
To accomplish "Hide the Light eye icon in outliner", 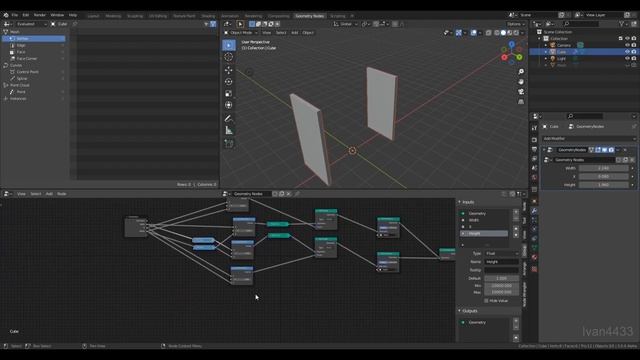I will tap(627, 58).
